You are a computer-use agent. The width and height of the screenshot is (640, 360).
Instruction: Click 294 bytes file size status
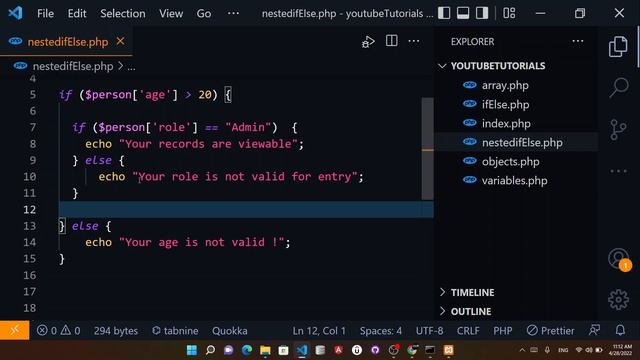click(116, 331)
